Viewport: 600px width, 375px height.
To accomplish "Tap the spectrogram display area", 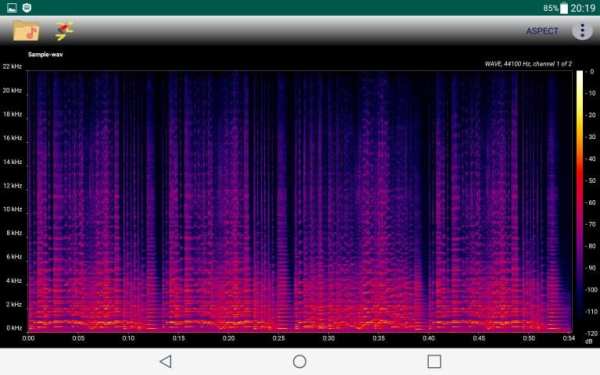I will click(300, 201).
